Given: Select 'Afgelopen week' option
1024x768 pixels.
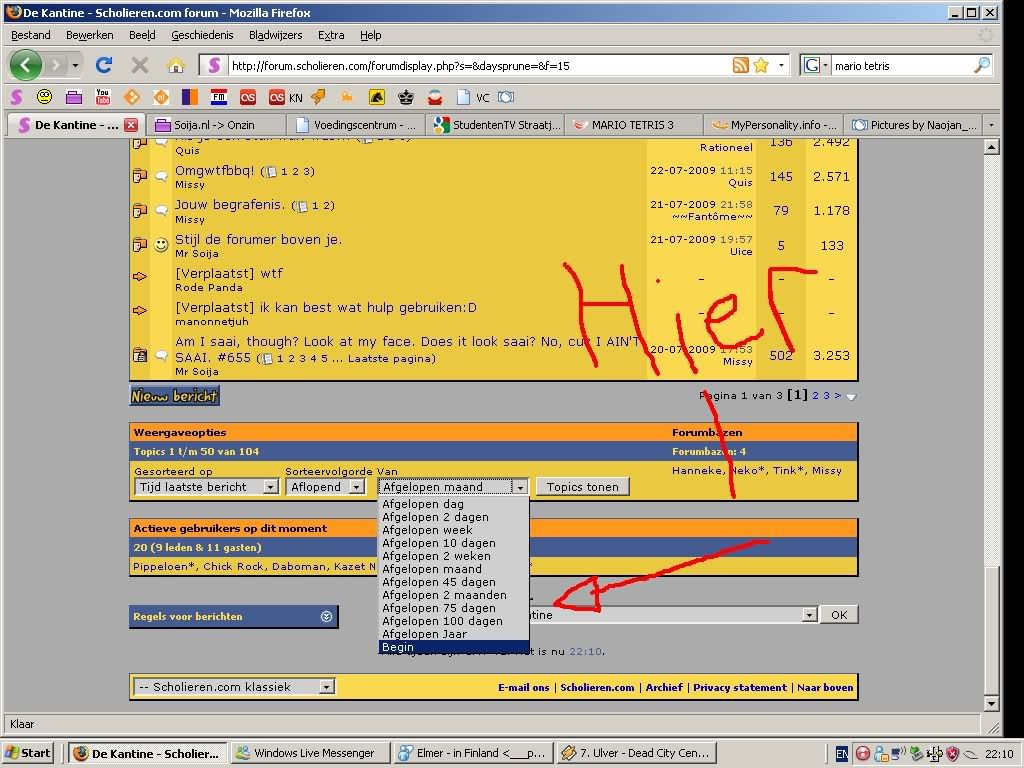Looking at the screenshot, I should (x=453, y=530).
